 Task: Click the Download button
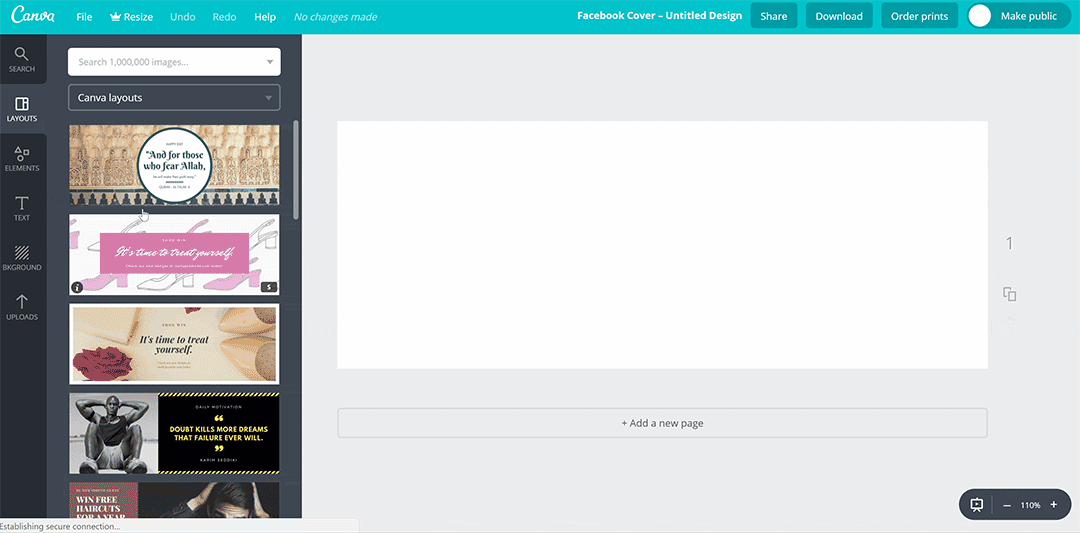click(x=839, y=17)
